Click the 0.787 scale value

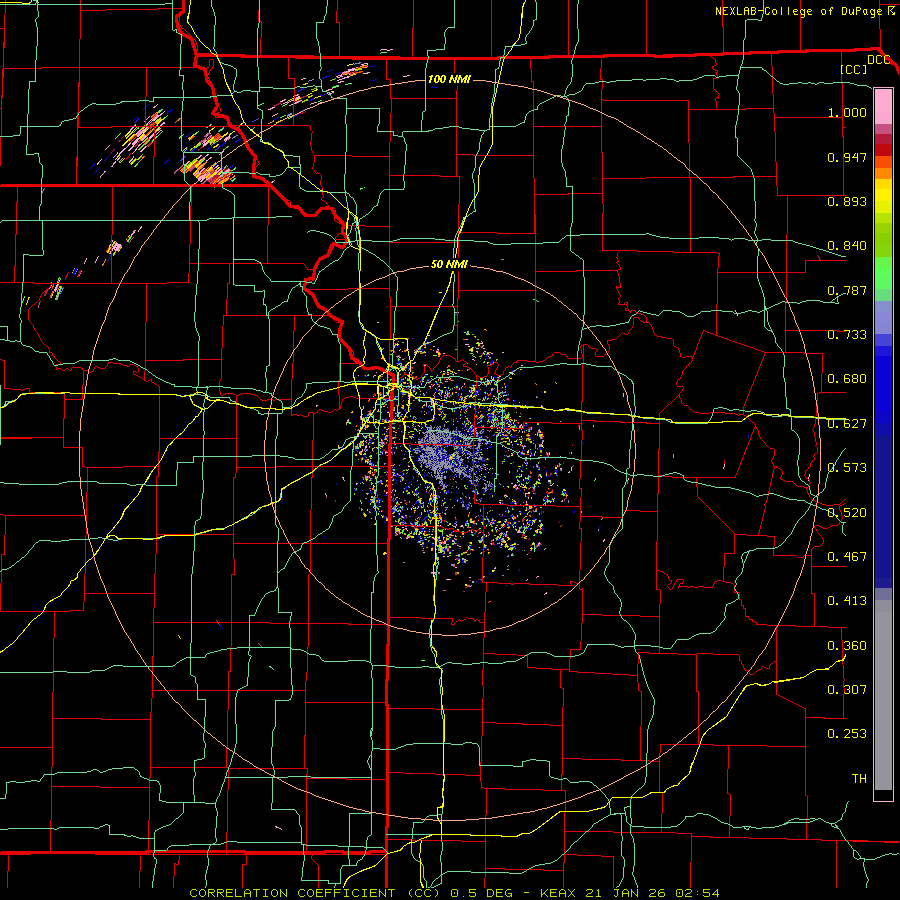(847, 290)
